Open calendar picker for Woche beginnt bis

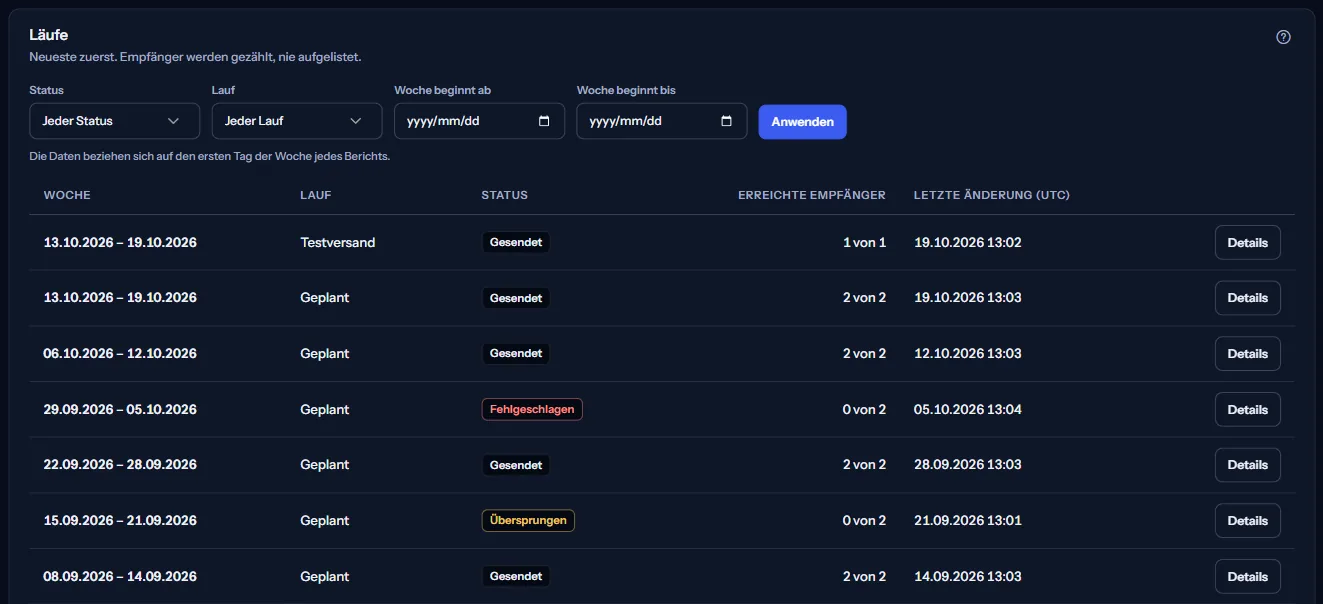tap(727, 121)
